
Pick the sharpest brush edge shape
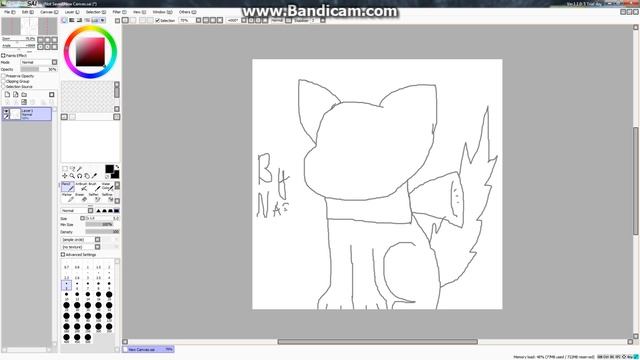point(98,211)
